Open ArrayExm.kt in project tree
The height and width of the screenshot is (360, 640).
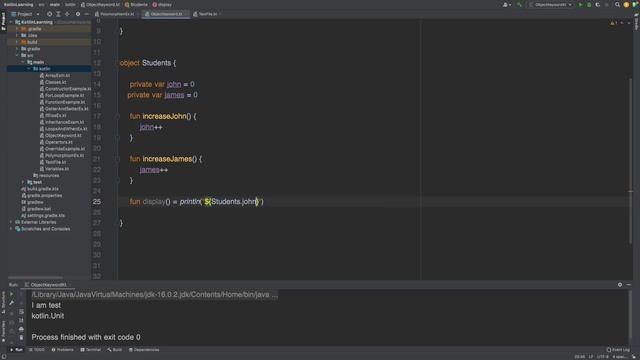[58, 76]
